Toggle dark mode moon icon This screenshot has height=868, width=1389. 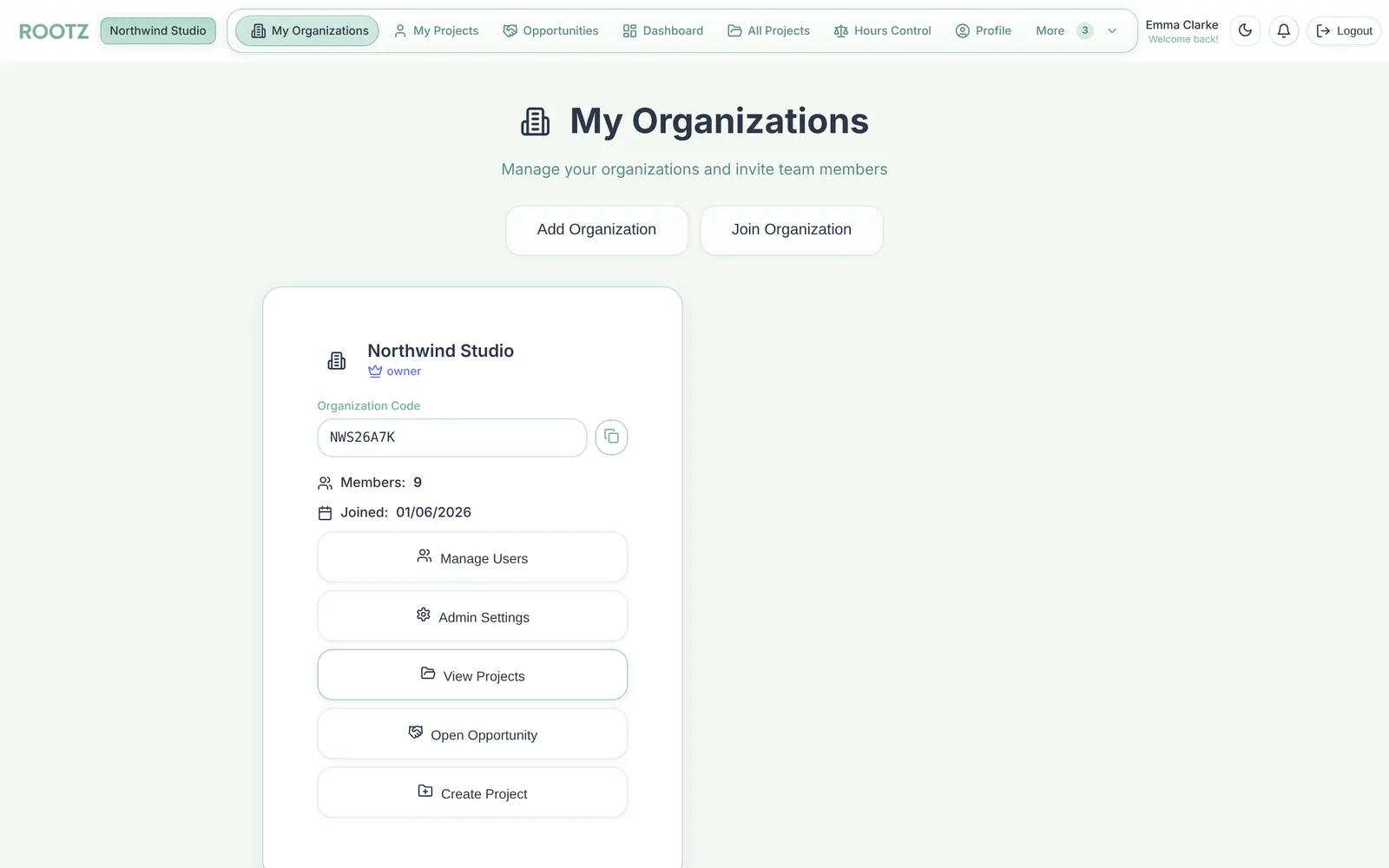click(x=1245, y=30)
